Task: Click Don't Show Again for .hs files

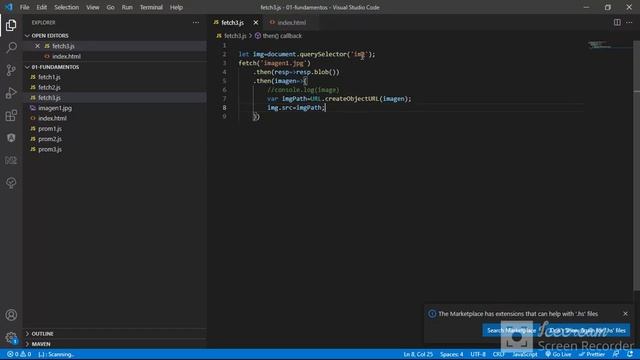Action: 587,330
